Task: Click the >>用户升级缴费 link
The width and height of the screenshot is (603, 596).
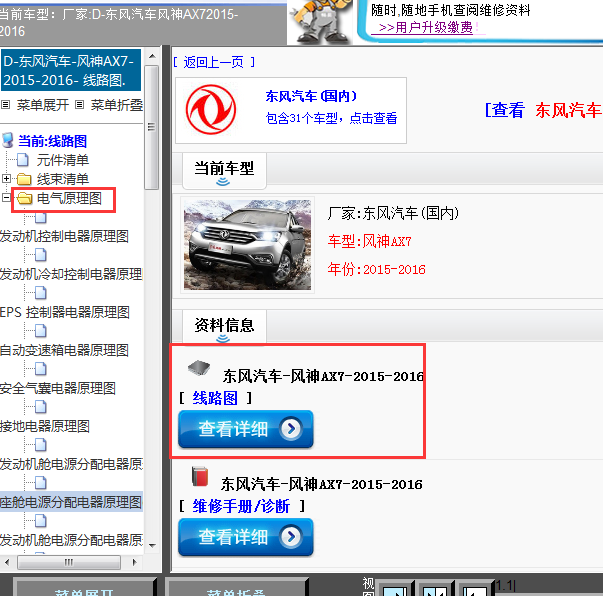Action: point(425,27)
